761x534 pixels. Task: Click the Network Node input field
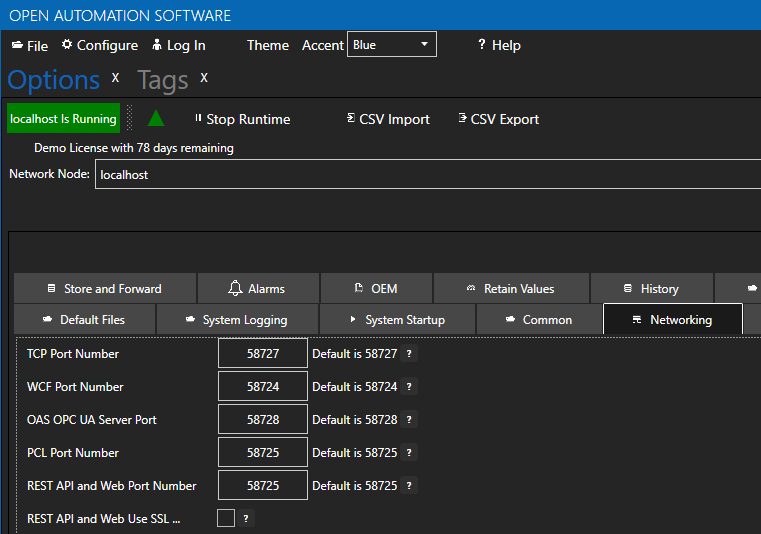(428, 174)
